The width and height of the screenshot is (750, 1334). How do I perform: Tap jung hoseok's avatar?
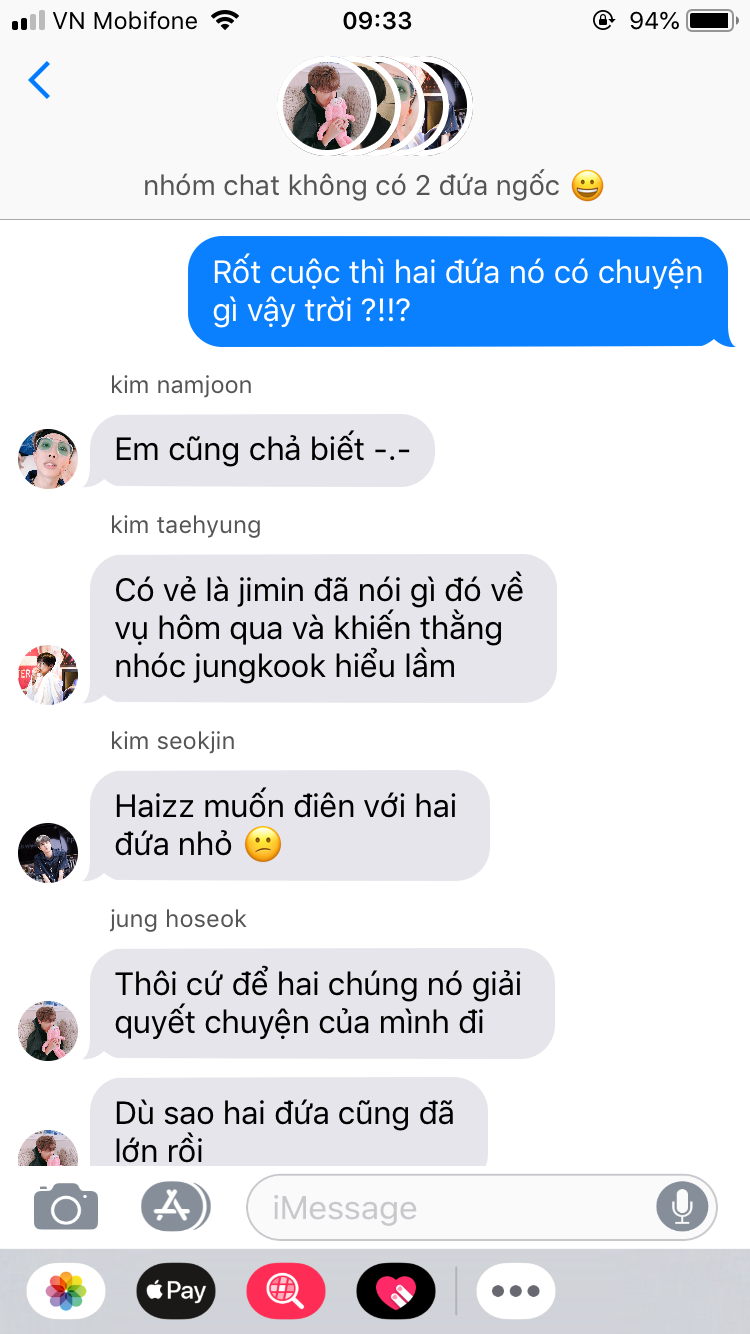[48, 1031]
